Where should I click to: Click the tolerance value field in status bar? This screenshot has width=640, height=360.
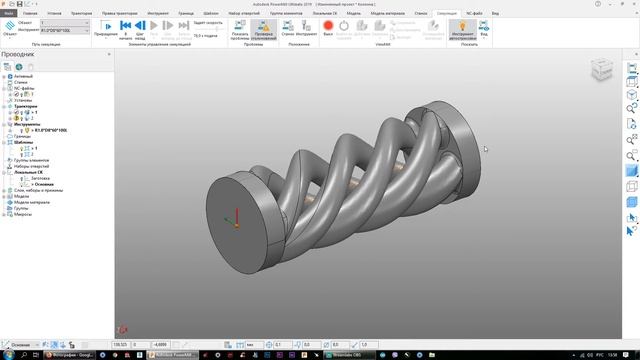point(282,345)
